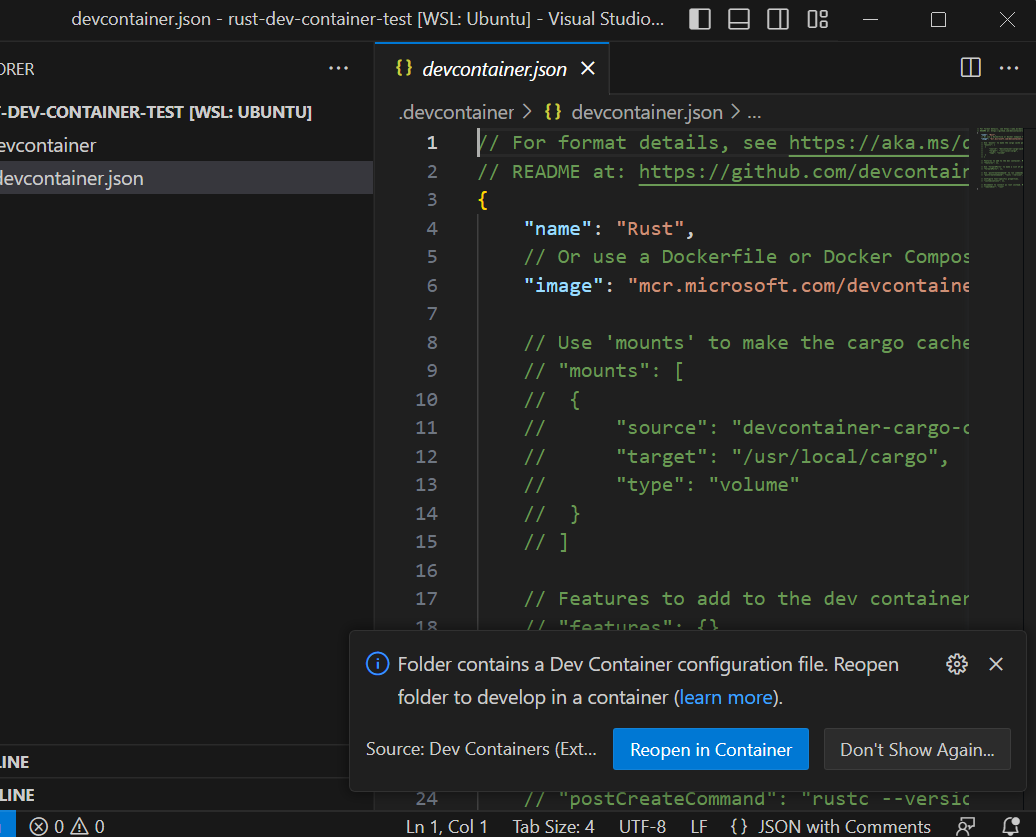Open the notification settings gear
This screenshot has height=837, width=1036.
tap(956, 664)
